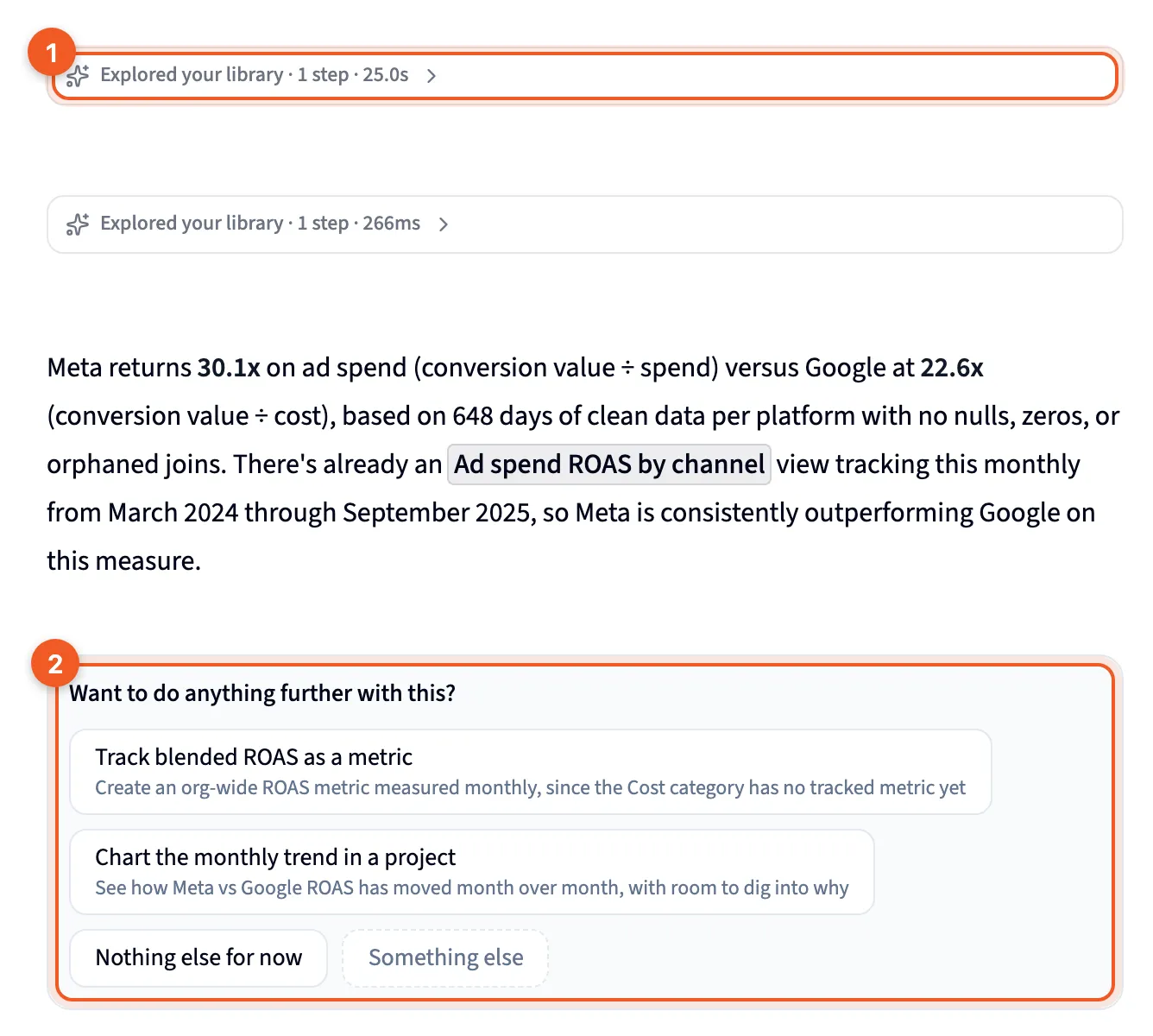Click the 'Create an org-wide ROAS metric' description

[x=530, y=787]
